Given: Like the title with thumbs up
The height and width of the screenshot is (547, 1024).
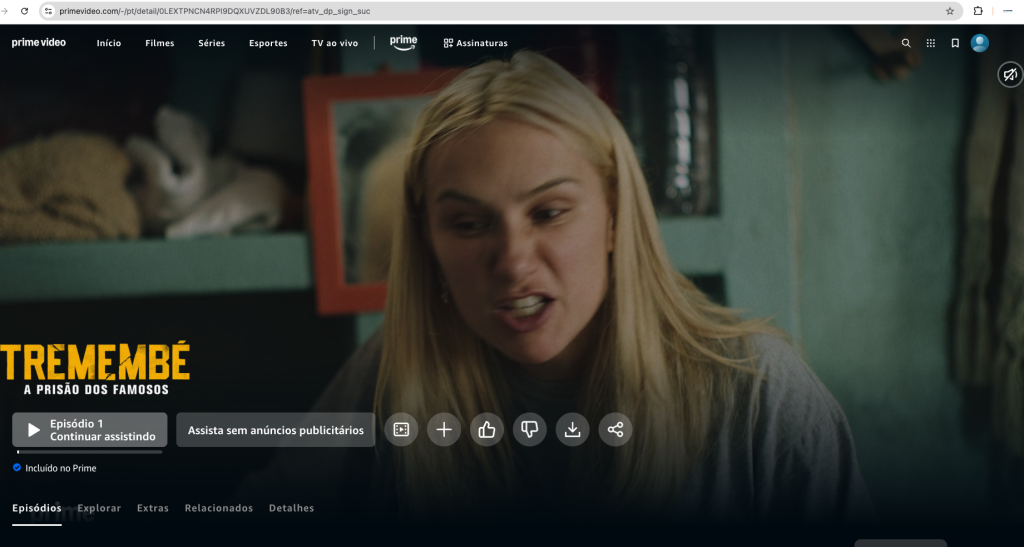Looking at the screenshot, I should [x=487, y=430].
